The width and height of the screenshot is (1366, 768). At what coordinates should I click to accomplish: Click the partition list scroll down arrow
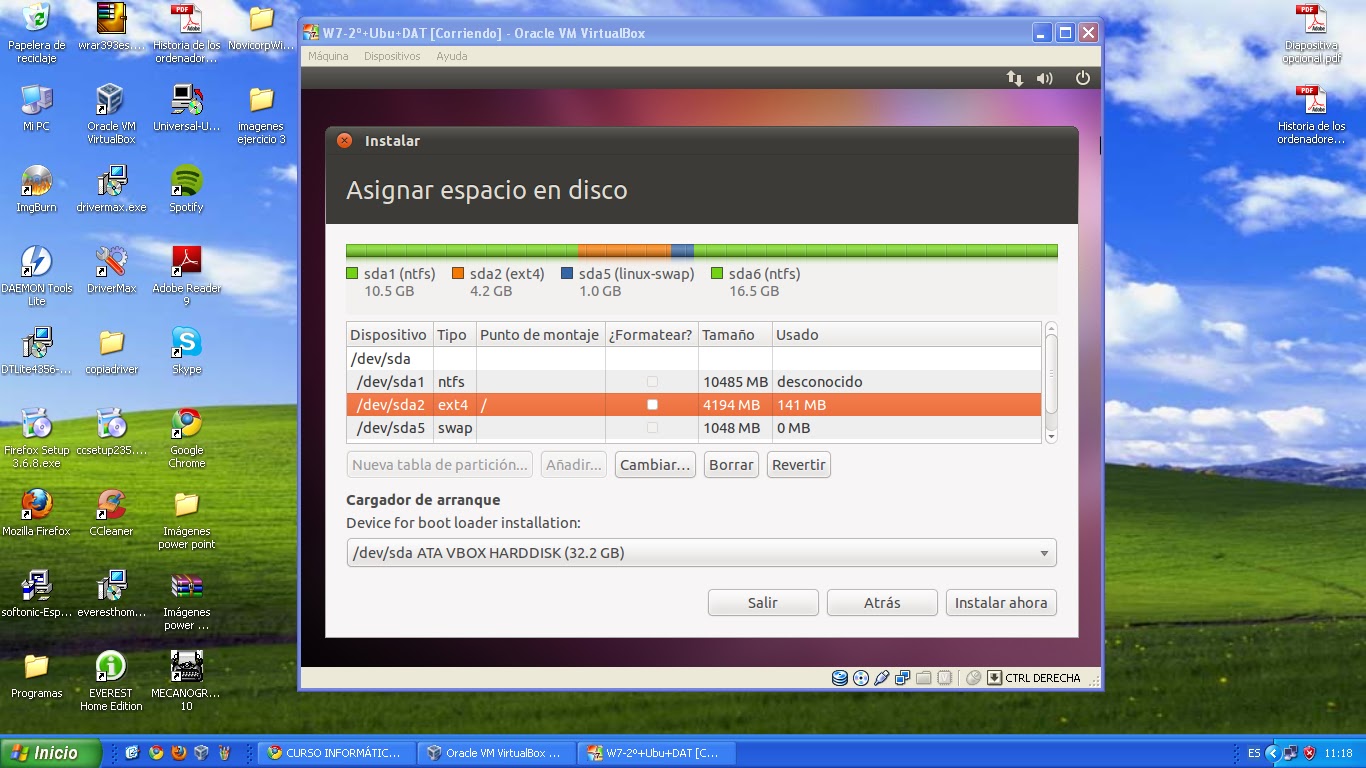pyautogui.click(x=1051, y=435)
